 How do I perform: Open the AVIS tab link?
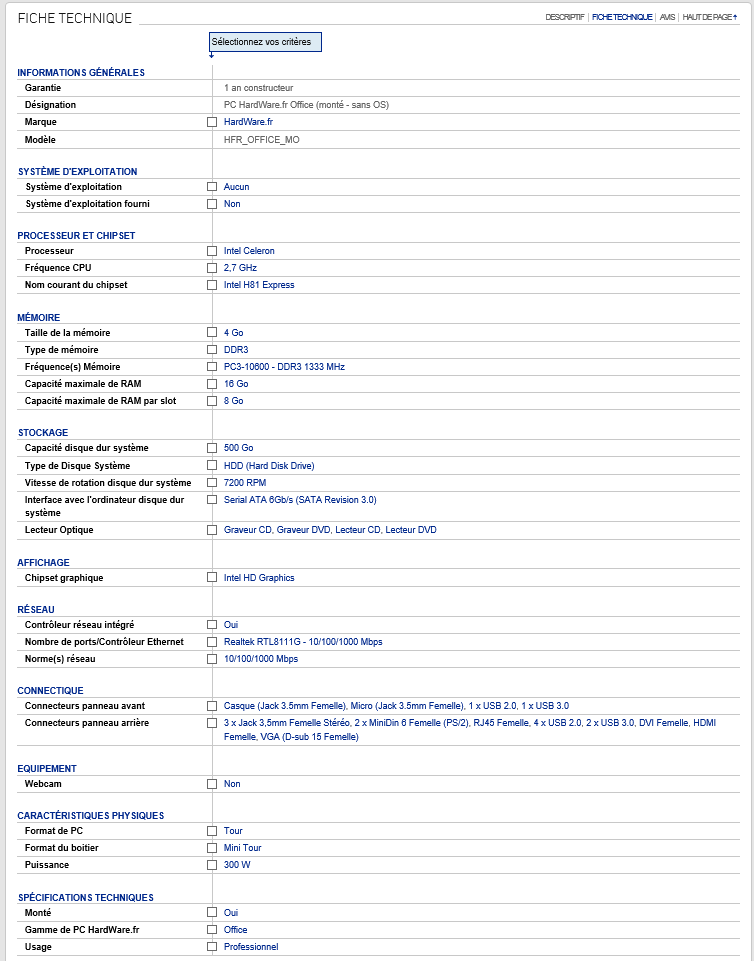pos(667,17)
